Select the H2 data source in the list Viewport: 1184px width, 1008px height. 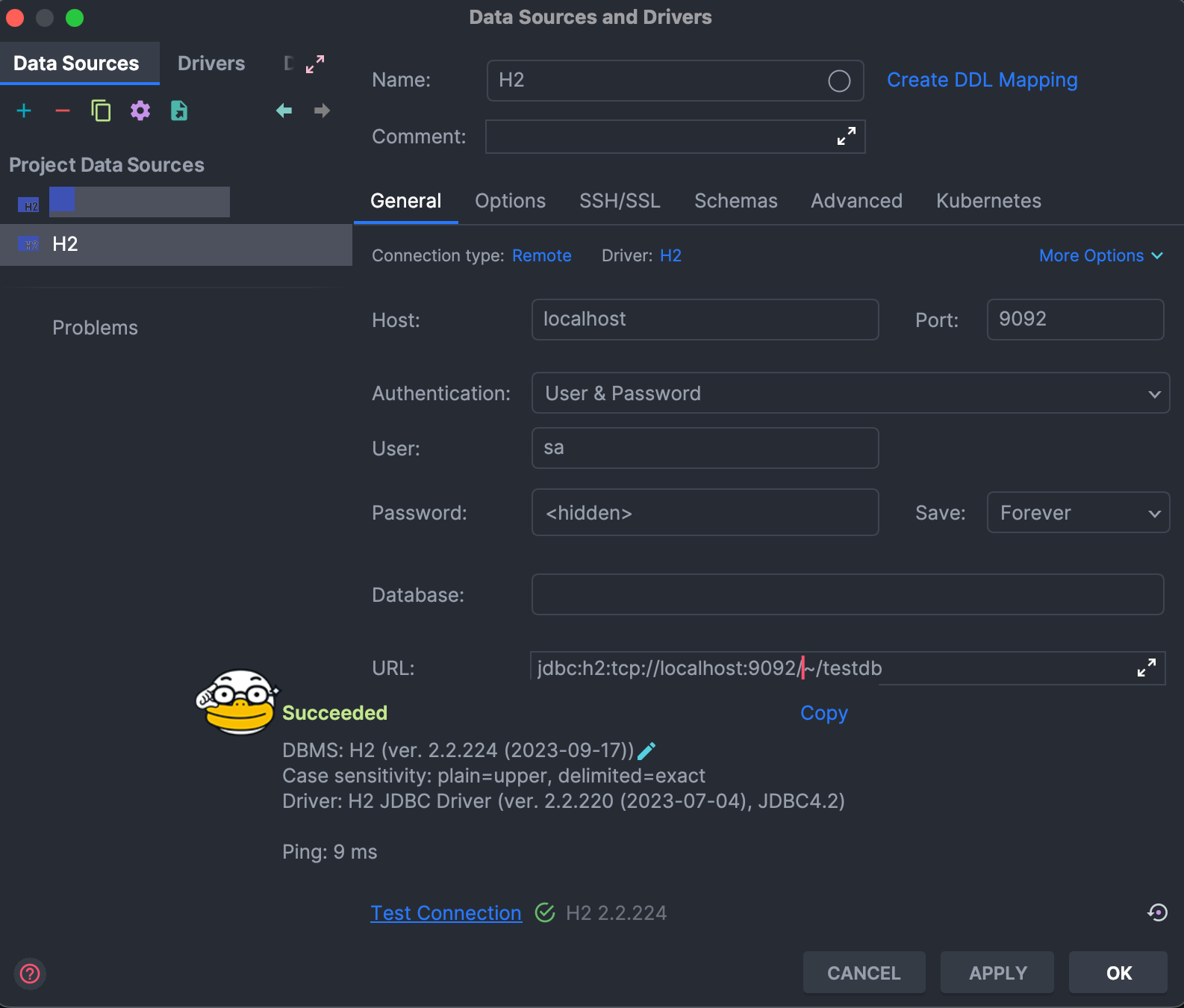click(x=176, y=244)
